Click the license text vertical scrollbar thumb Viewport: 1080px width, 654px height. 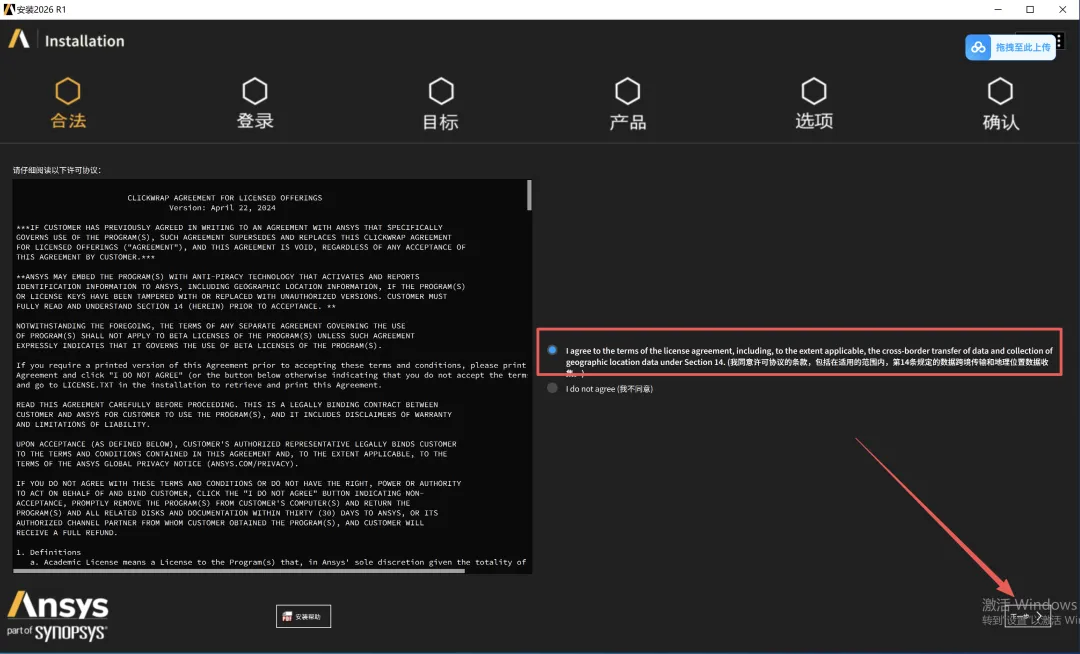[529, 195]
